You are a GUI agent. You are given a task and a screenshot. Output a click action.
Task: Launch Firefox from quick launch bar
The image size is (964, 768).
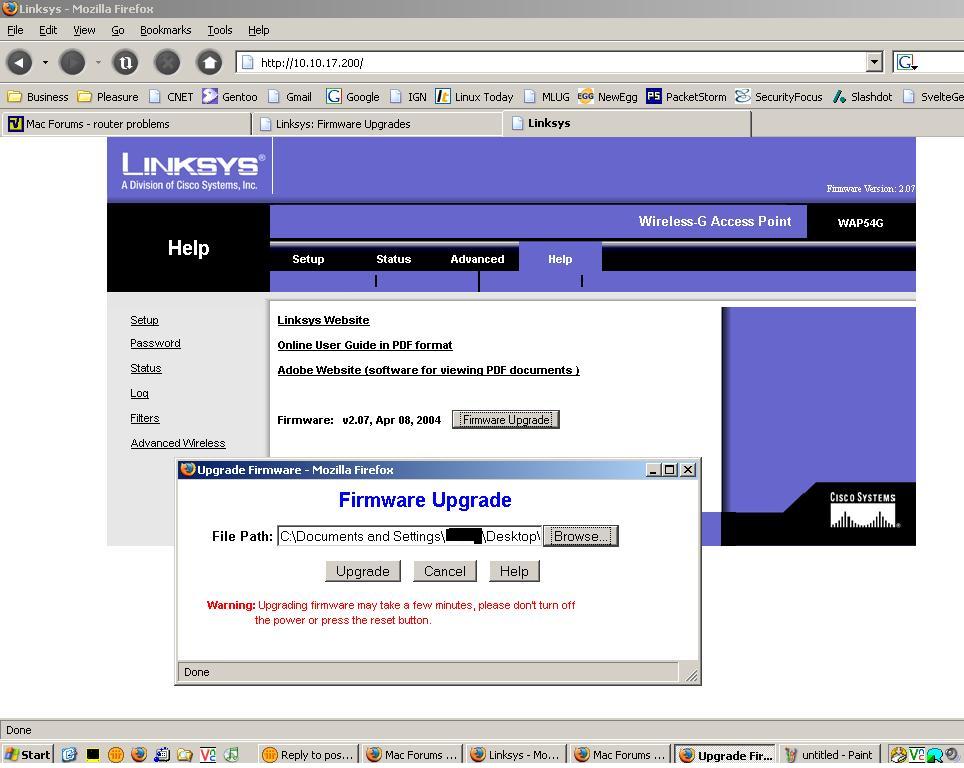pos(139,754)
